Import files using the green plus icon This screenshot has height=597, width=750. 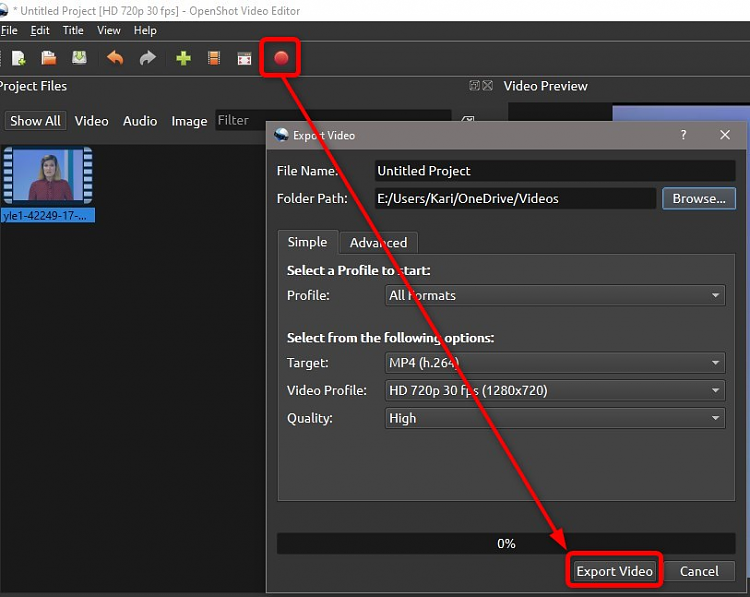coord(183,58)
